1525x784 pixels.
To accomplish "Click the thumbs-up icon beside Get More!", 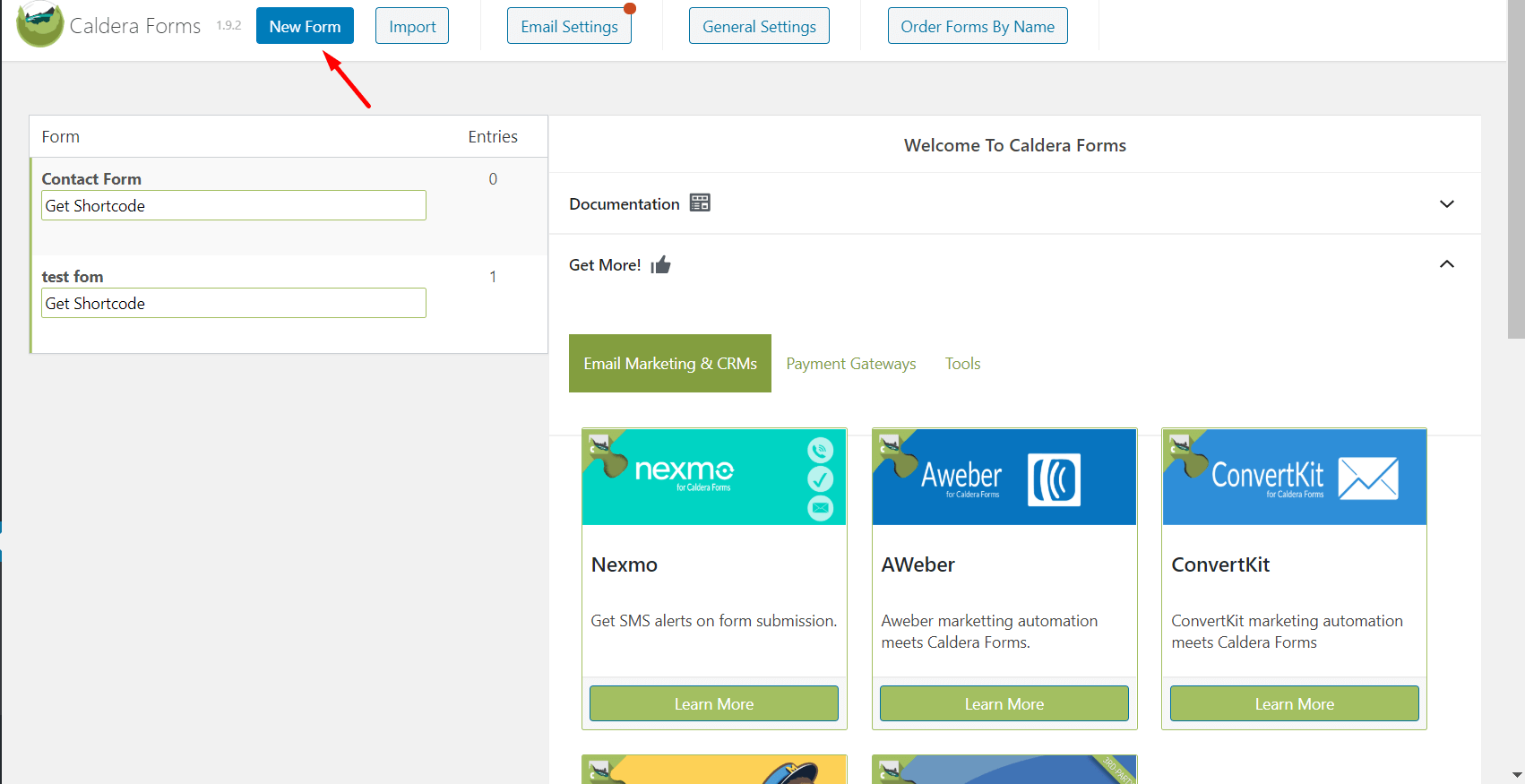I will coord(661,265).
